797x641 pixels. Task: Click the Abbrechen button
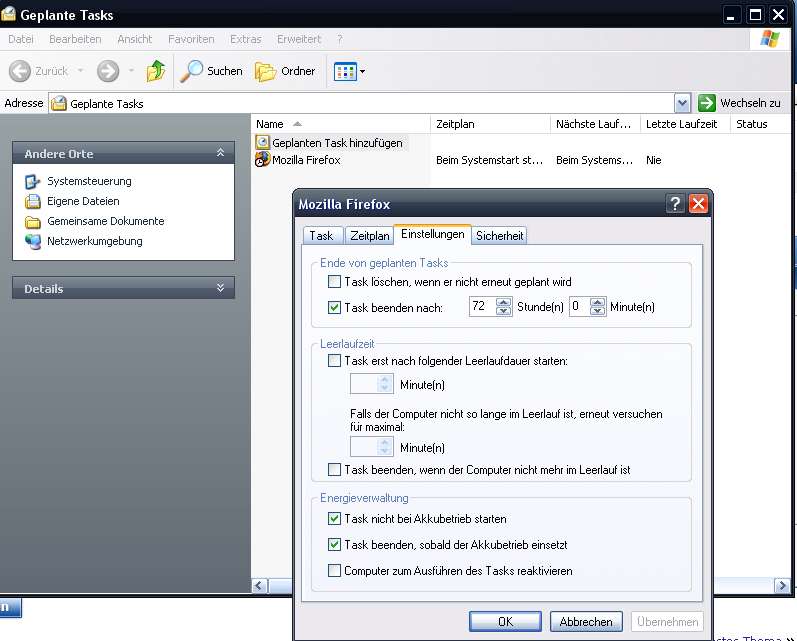(586, 621)
